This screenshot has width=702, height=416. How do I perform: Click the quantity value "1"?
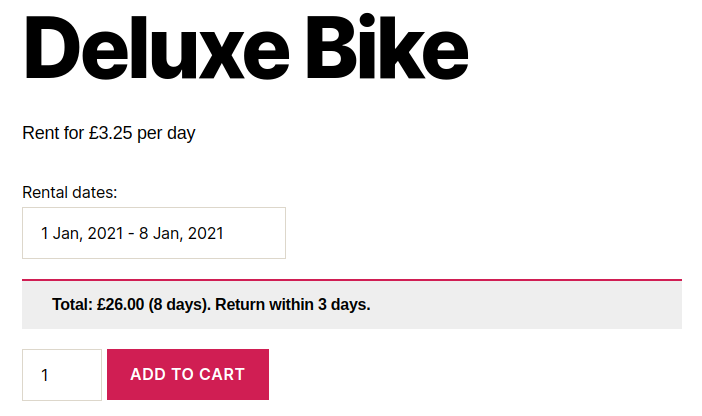coord(45,376)
